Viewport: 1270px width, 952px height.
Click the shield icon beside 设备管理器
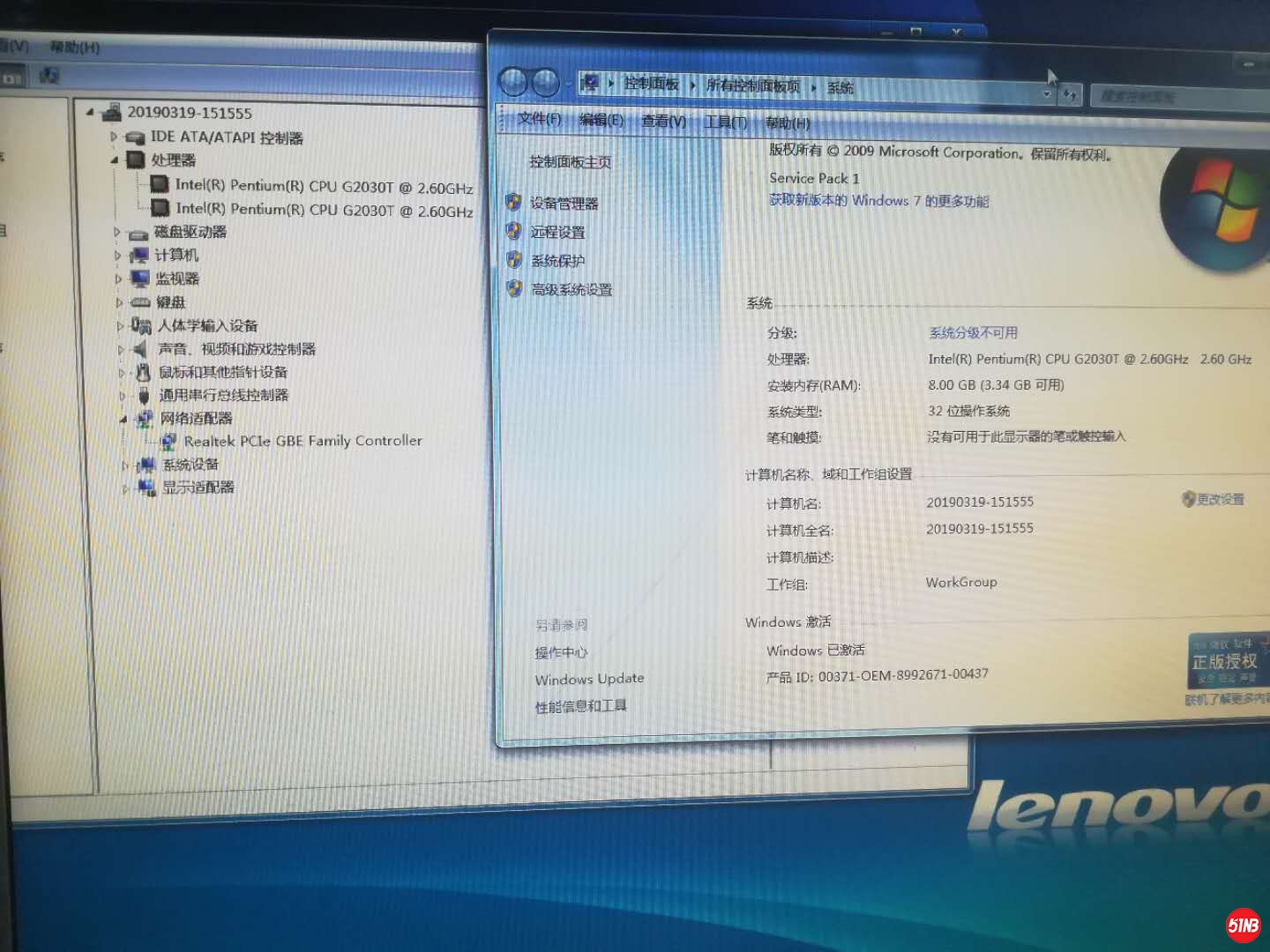click(x=513, y=203)
